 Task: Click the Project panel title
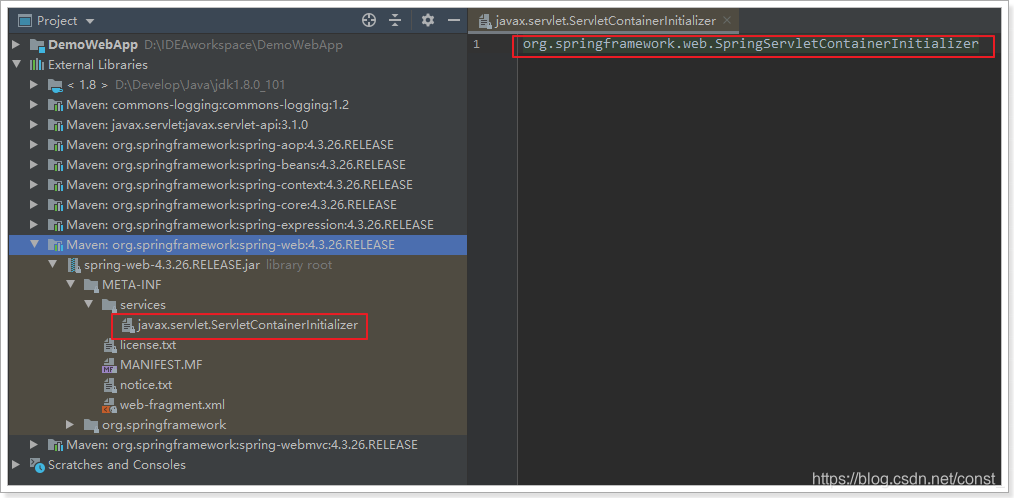pyautogui.click(x=57, y=21)
